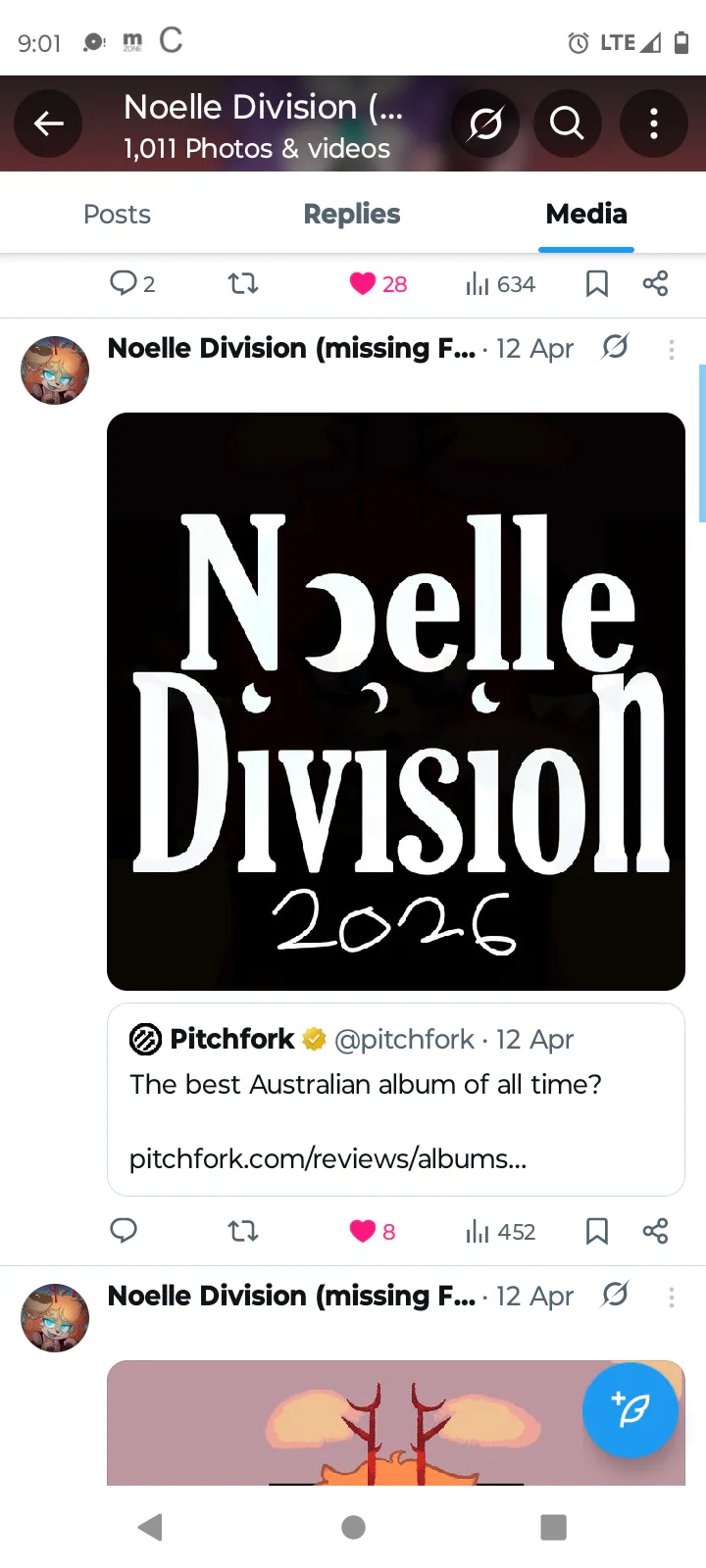Image resolution: width=706 pixels, height=1568 pixels.
Task: Unlike the post with 28 likes
Action: point(378,284)
